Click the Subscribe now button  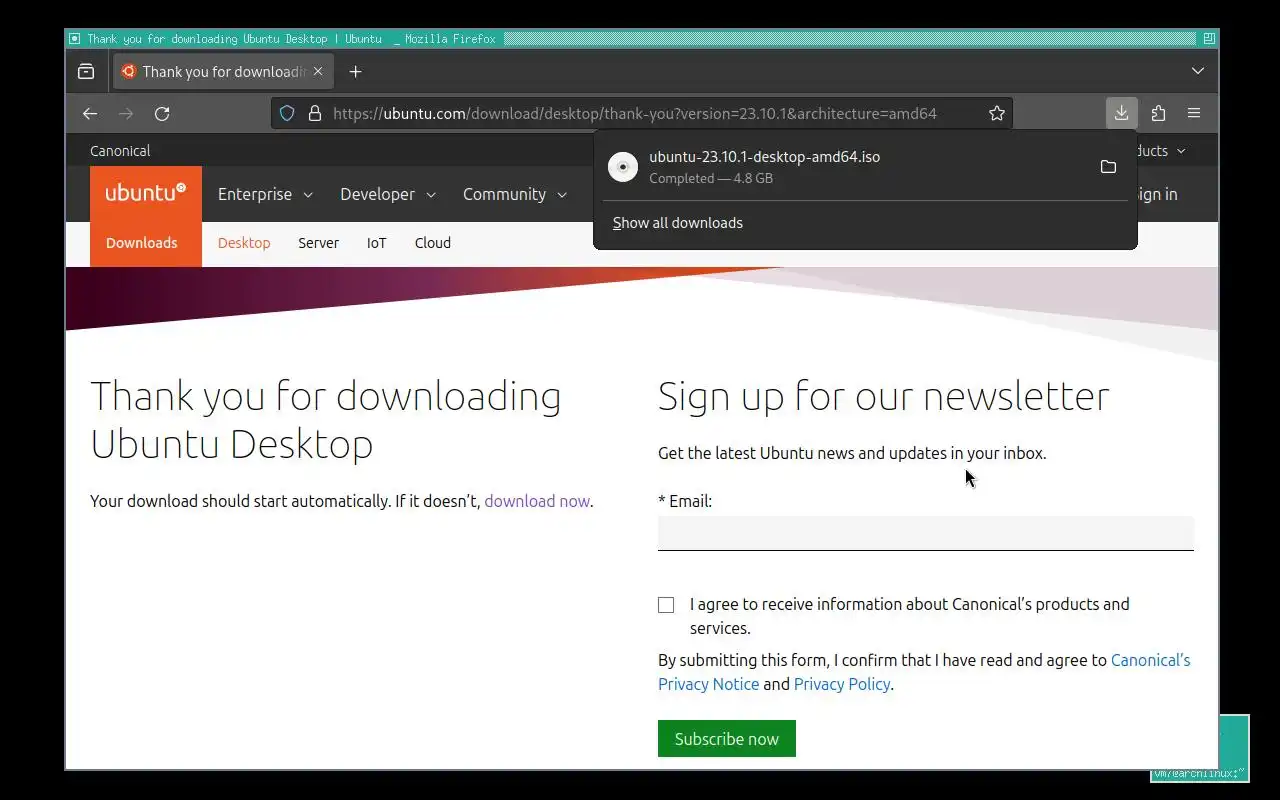tap(727, 739)
